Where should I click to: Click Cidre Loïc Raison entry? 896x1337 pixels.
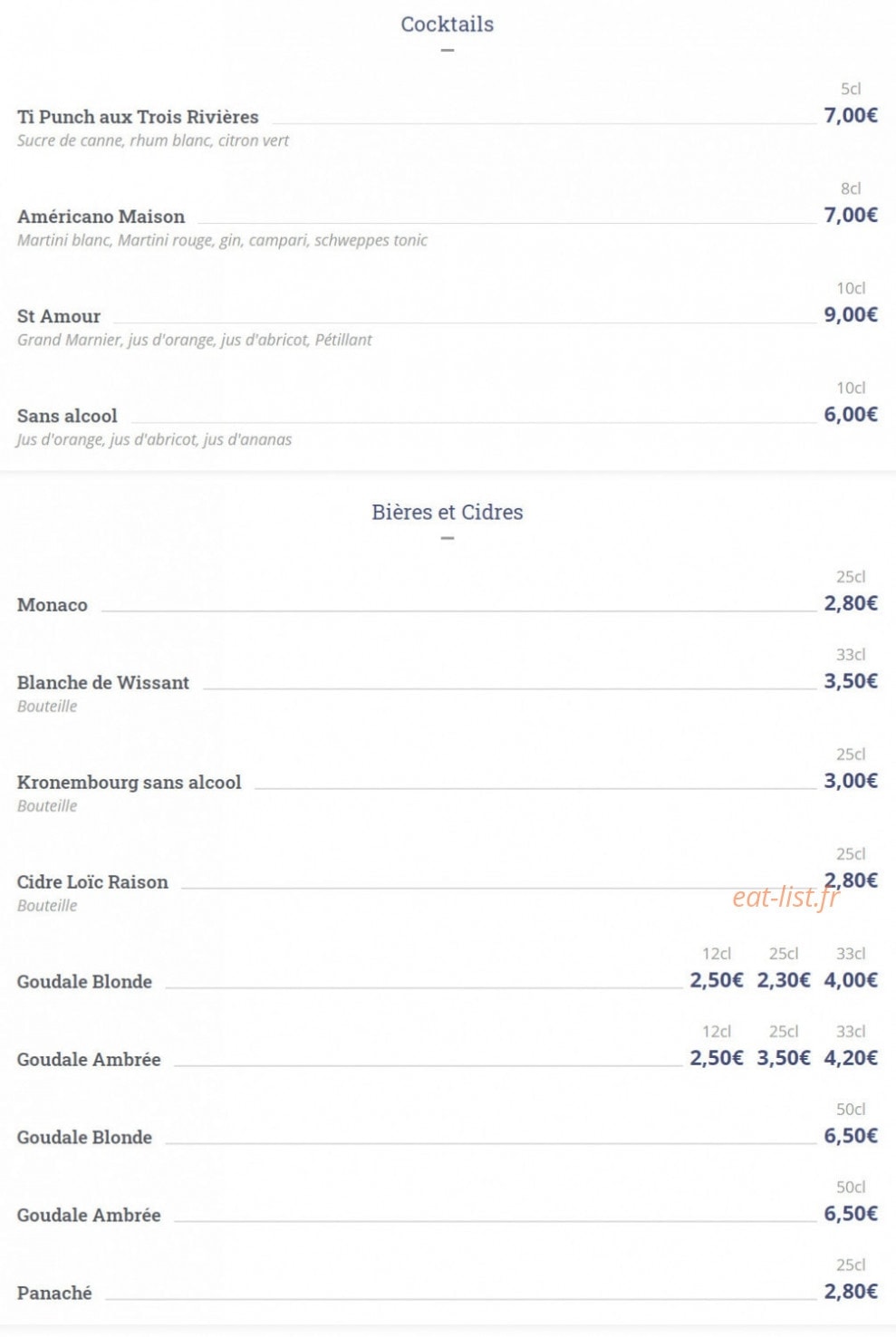[92, 881]
